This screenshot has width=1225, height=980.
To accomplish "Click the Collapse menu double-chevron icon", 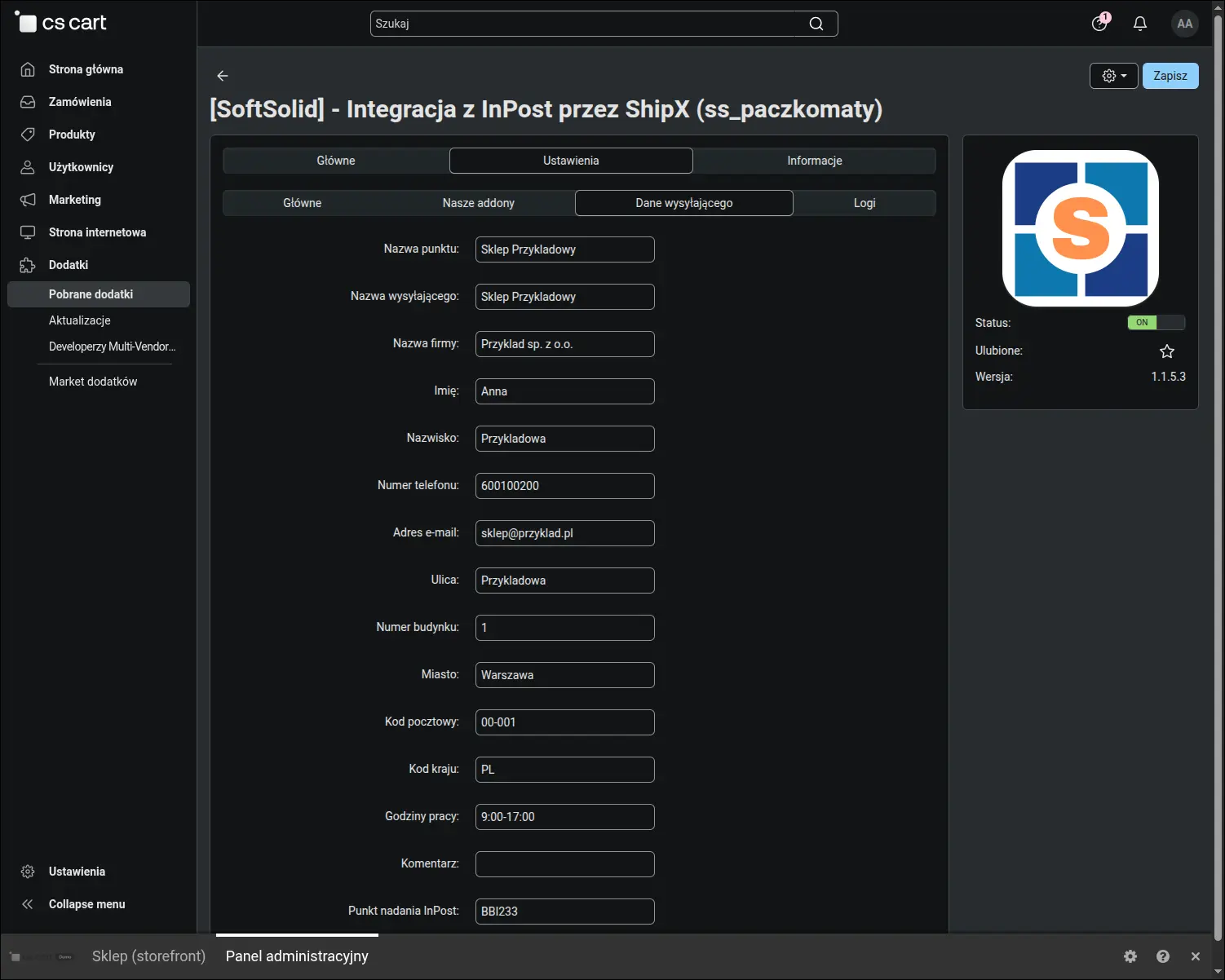I will 28,904.
